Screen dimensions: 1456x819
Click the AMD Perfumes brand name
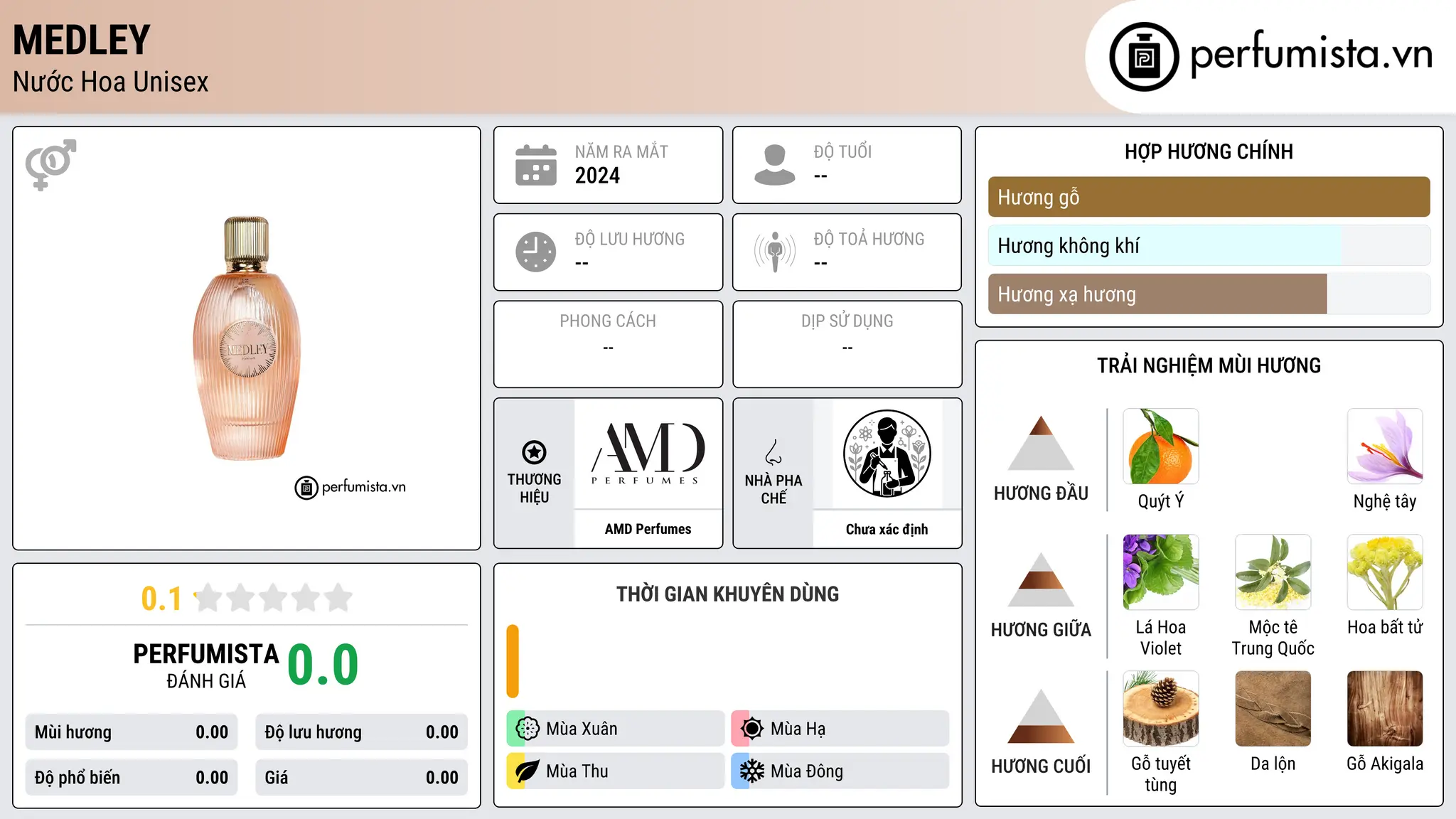pos(648,529)
